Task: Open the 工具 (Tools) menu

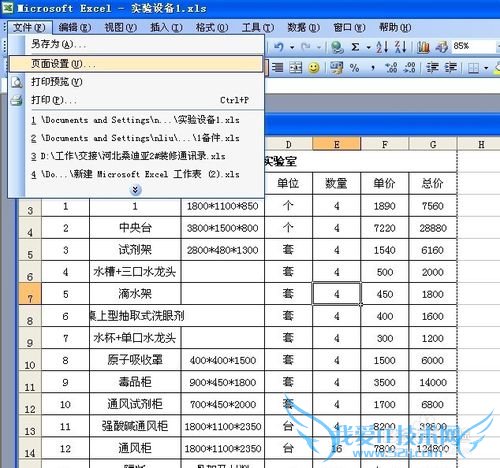Action: pyautogui.click(x=258, y=27)
